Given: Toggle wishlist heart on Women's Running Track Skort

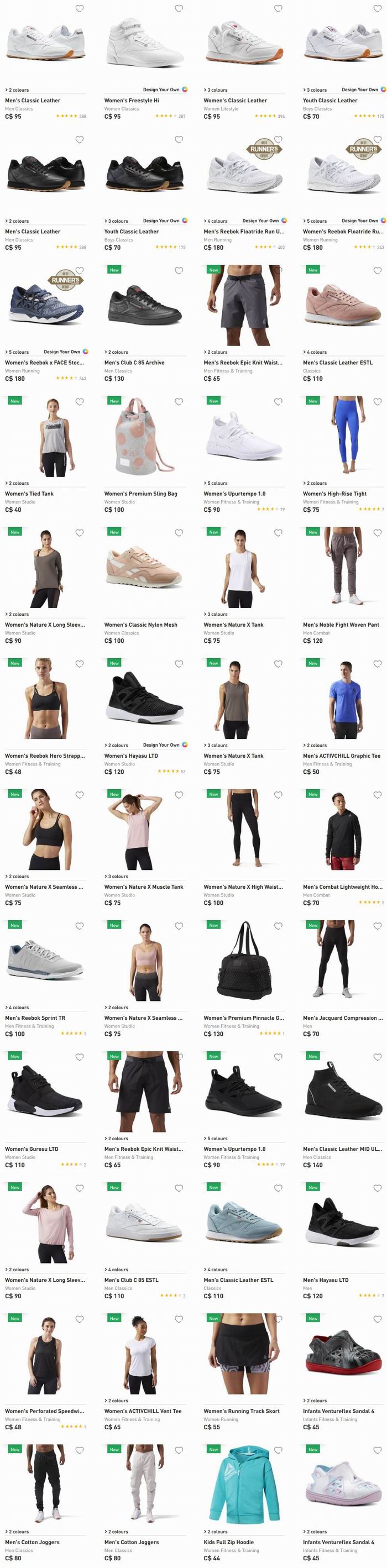Looking at the screenshot, I should pos(278,1319).
